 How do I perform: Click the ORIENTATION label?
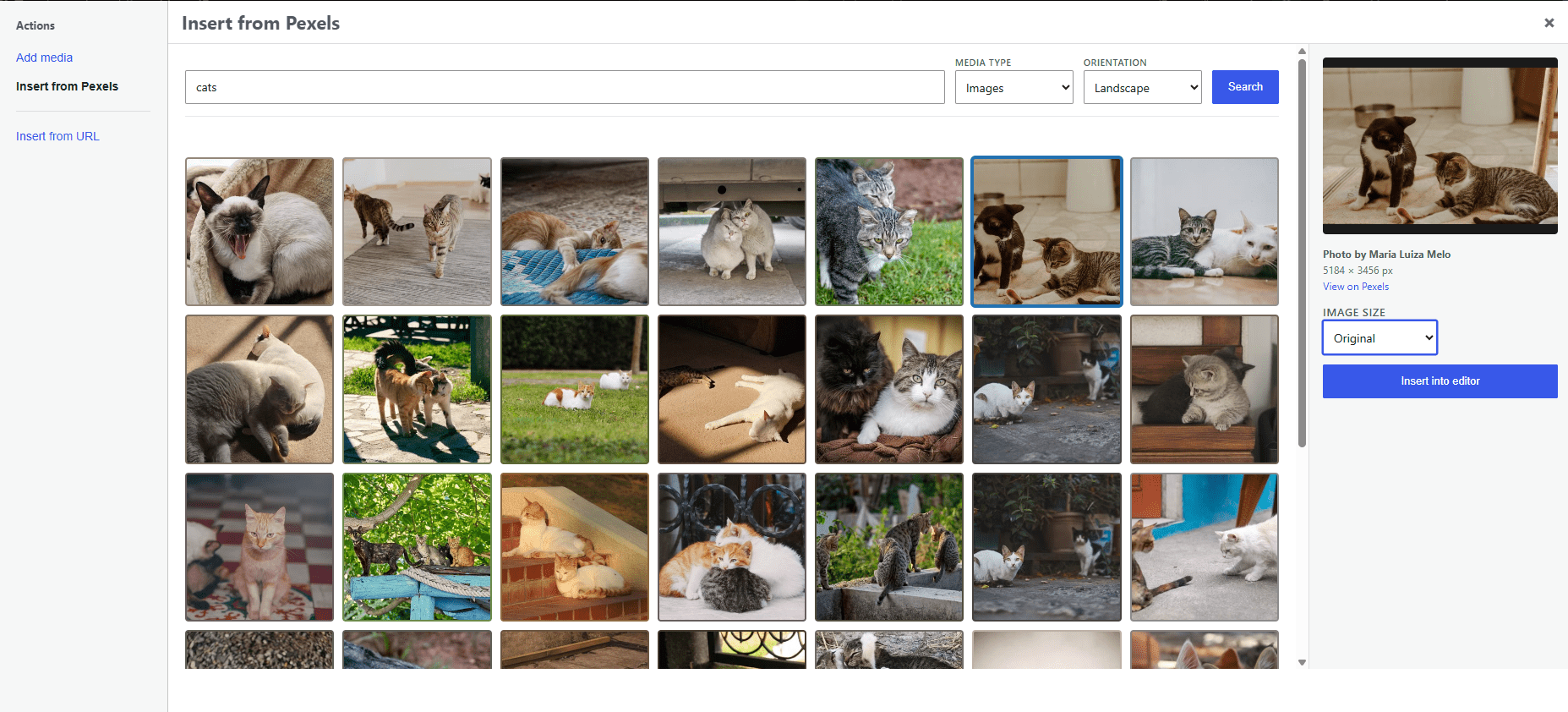click(x=1115, y=63)
